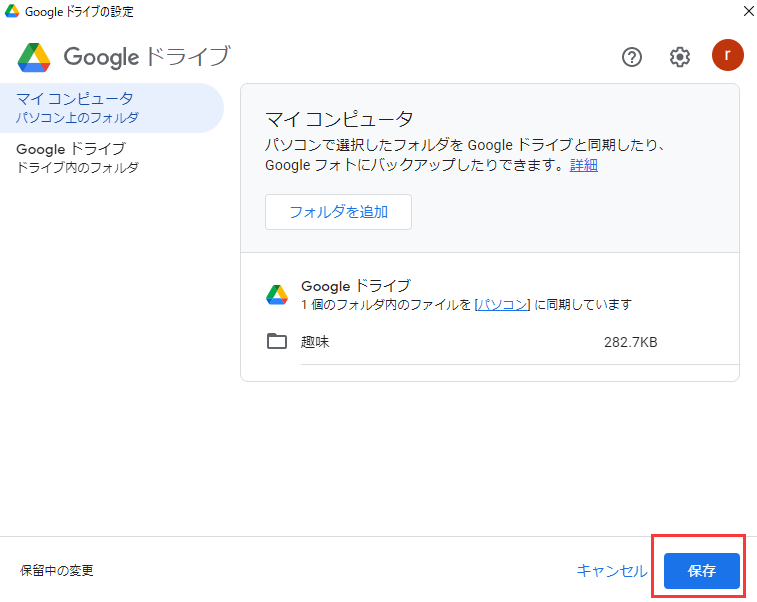Open the Help question mark icon
Image resolution: width=757 pixels, height=602 pixels.
click(632, 57)
